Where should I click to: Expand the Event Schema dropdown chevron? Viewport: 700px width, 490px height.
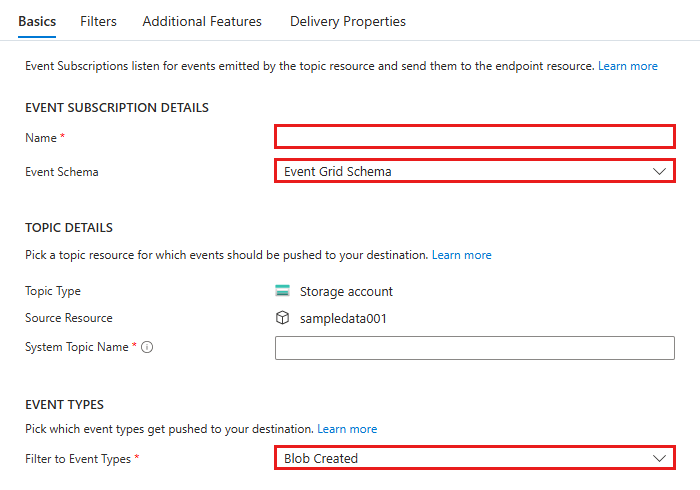(x=659, y=171)
